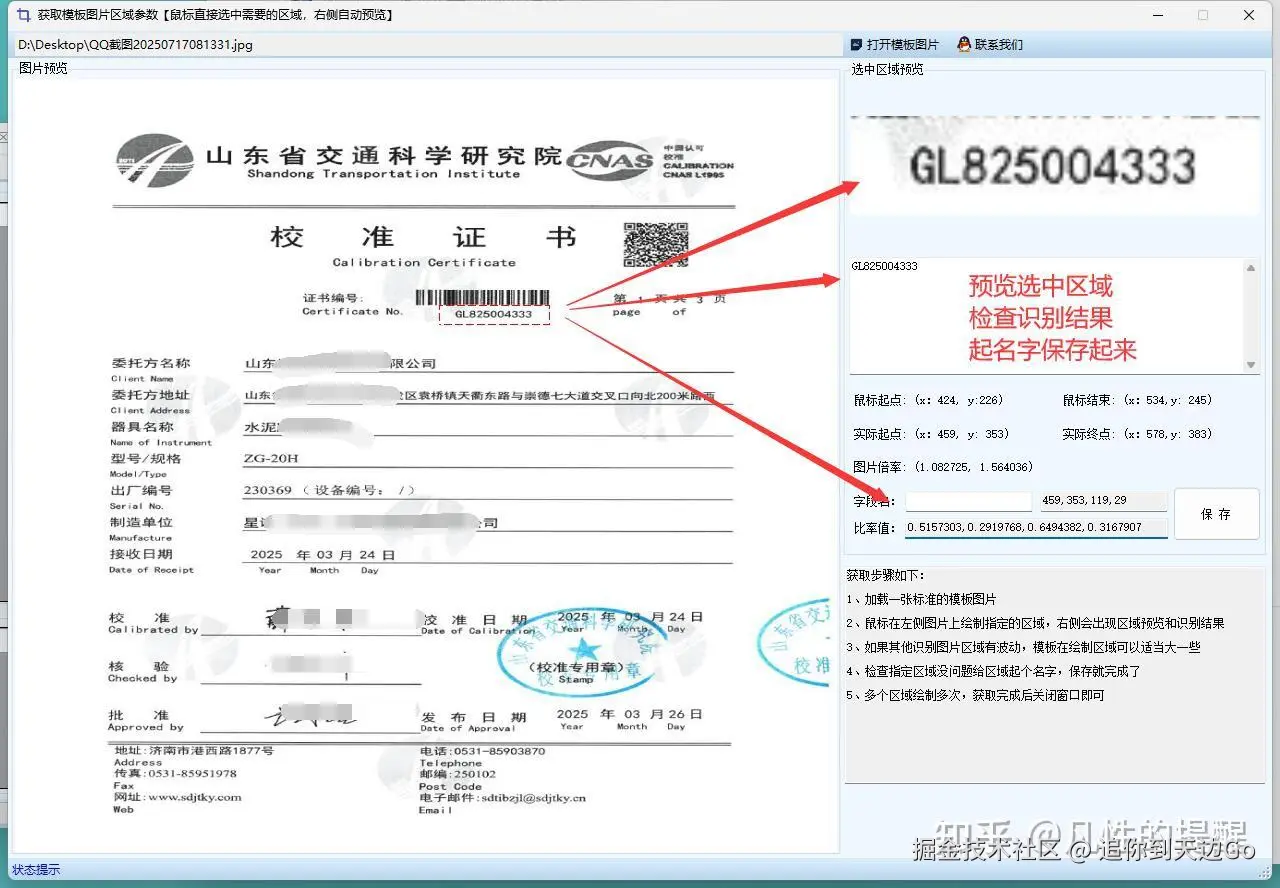The height and width of the screenshot is (888, 1280).
Task: Click the 选中区域预览 panel label
Action: tap(887, 69)
